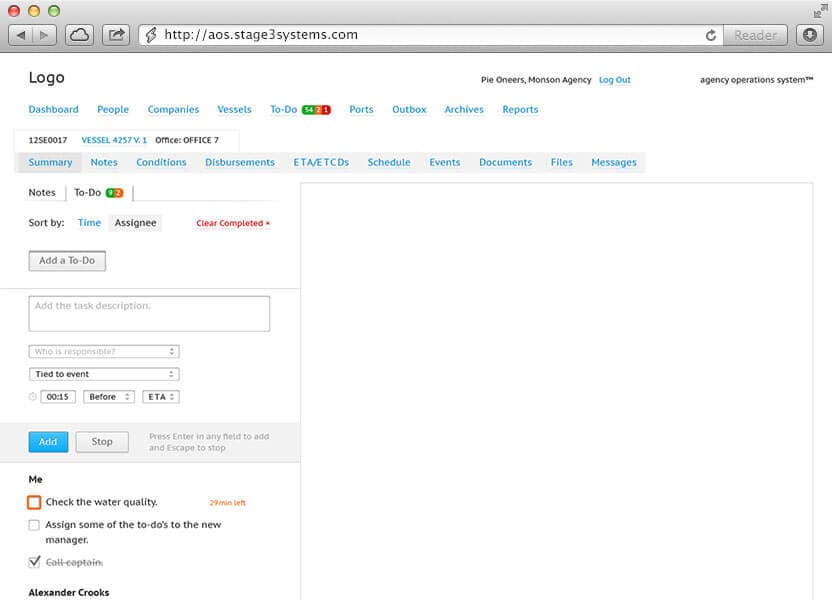The image size is (832, 600).
Task: Click the Log Out link
Action: 615,80
